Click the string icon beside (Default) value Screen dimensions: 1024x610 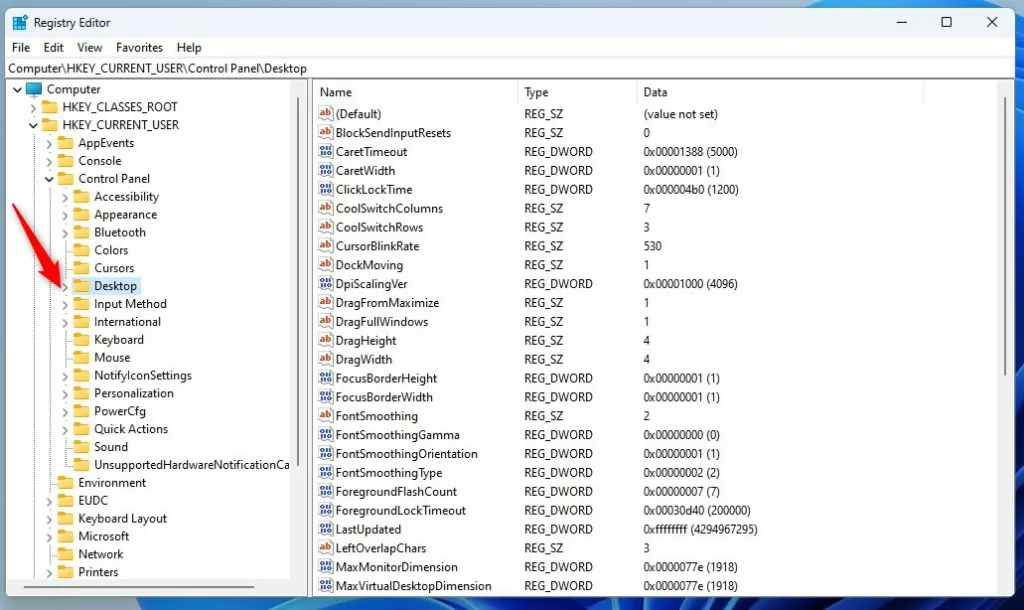325,113
